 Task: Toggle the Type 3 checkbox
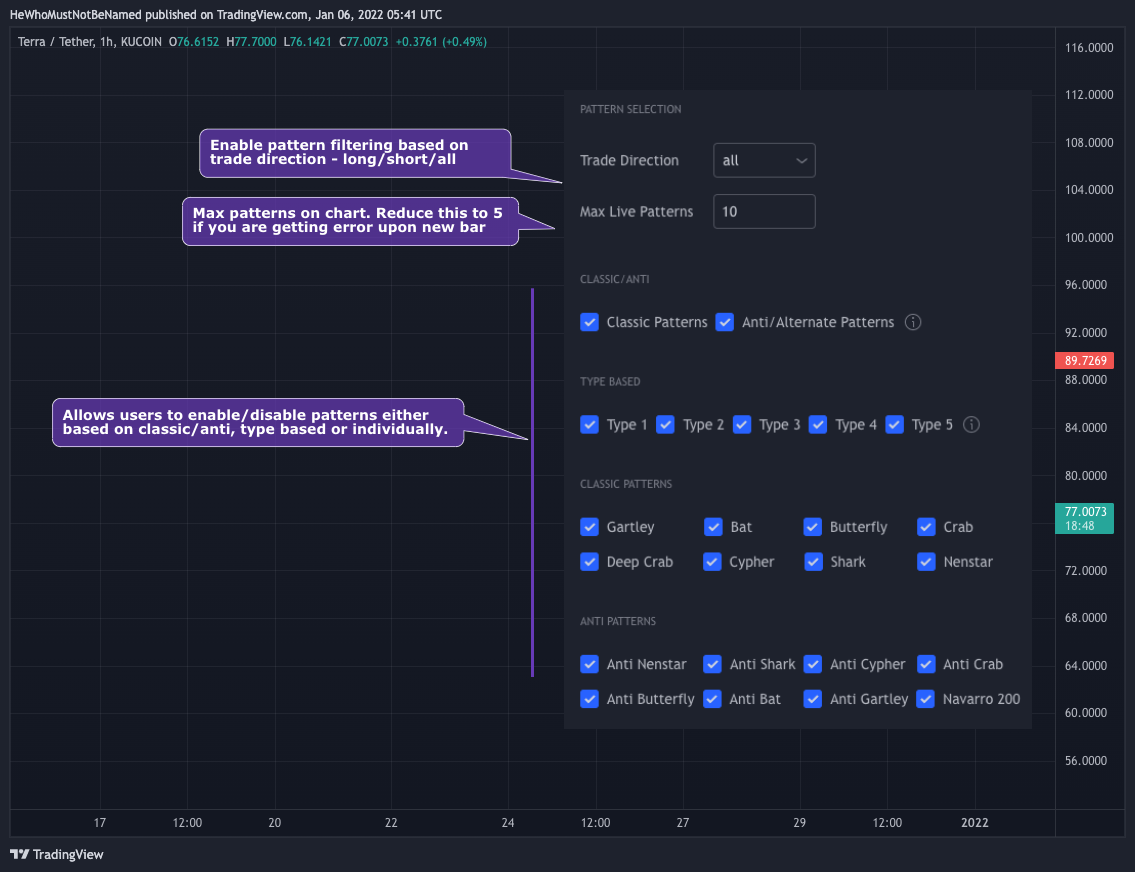(742, 425)
